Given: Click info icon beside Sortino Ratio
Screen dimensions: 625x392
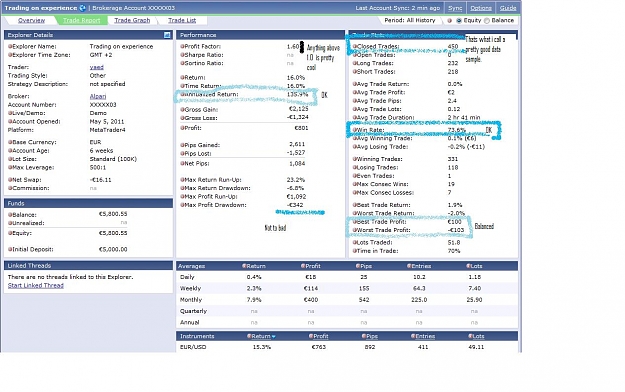Looking at the screenshot, I should pyautogui.click(x=182, y=63).
